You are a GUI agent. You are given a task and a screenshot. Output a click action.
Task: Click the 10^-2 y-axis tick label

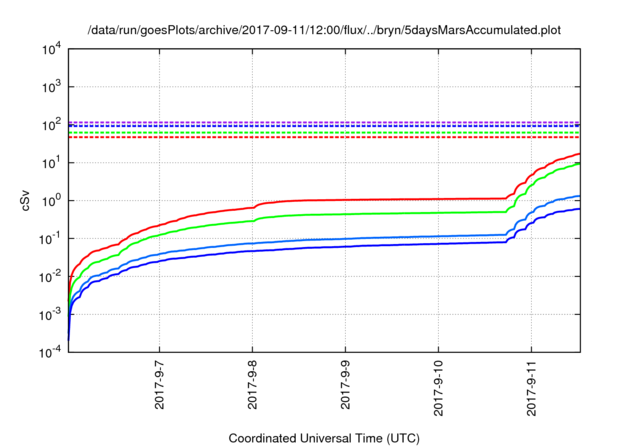[x=50, y=277]
